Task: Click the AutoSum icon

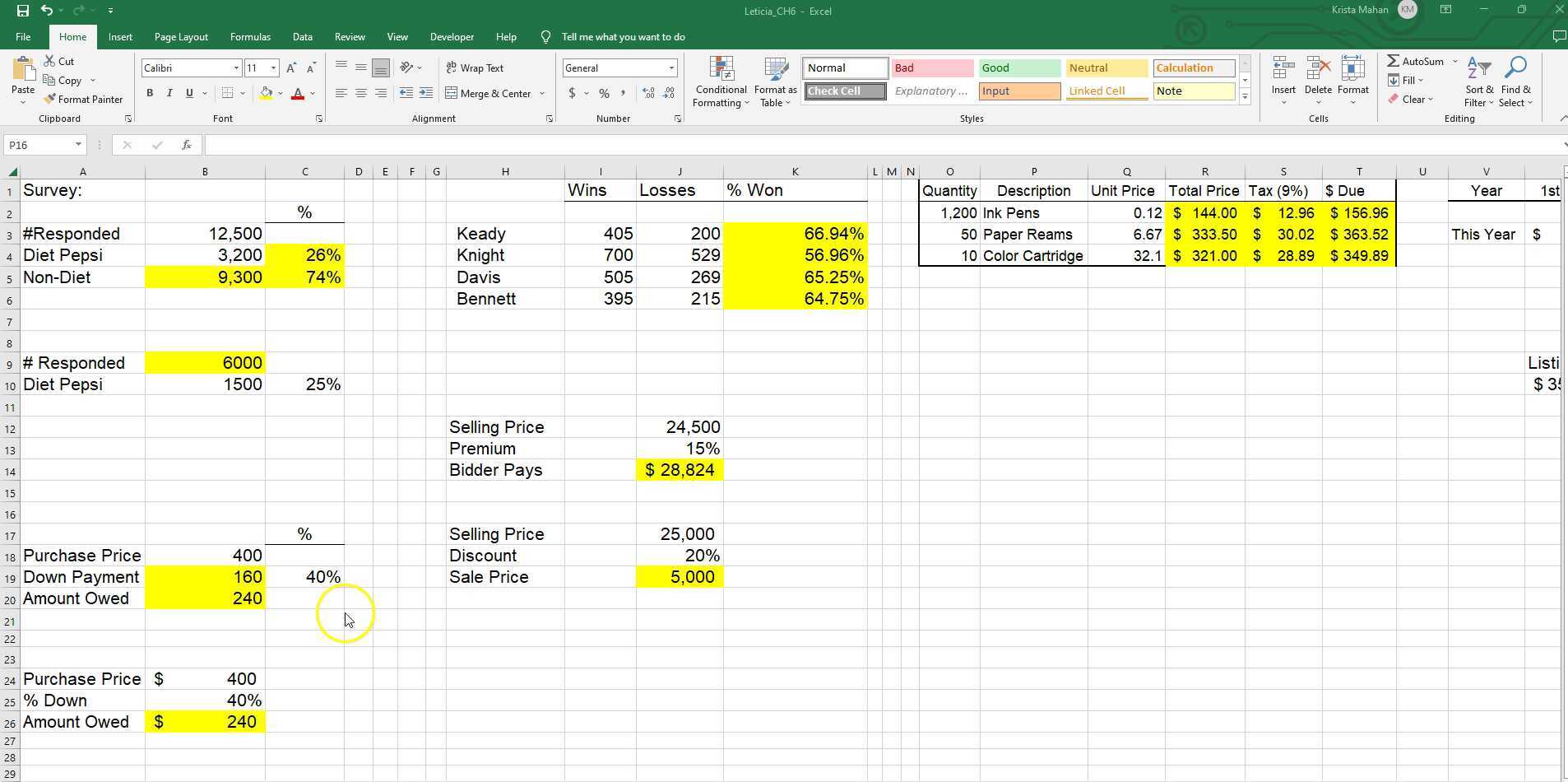Action: click(1394, 60)
